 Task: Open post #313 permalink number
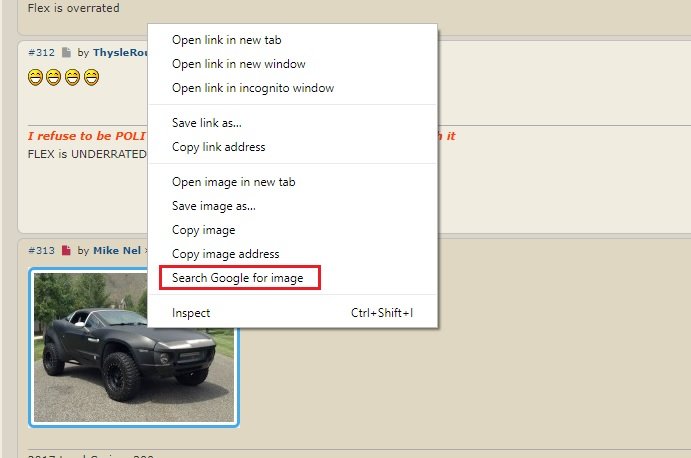41,250
